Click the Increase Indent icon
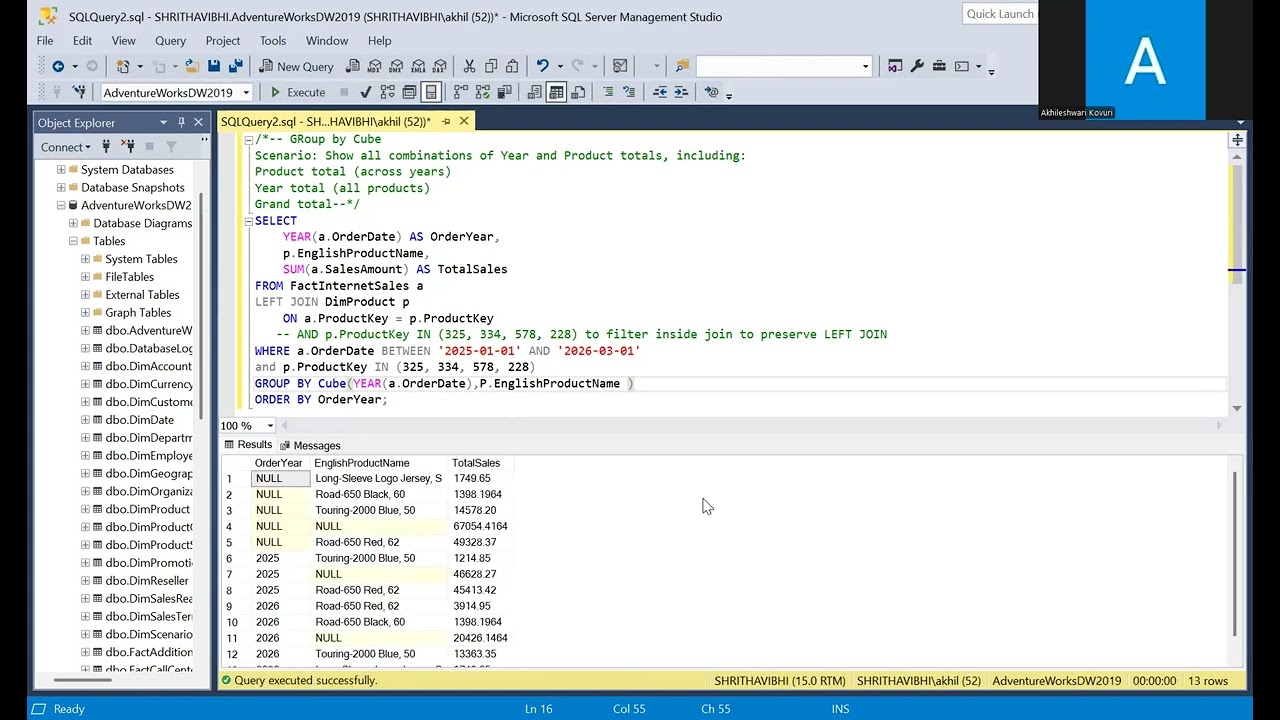This screenshot has width=1280, height=720. (682, 92)
